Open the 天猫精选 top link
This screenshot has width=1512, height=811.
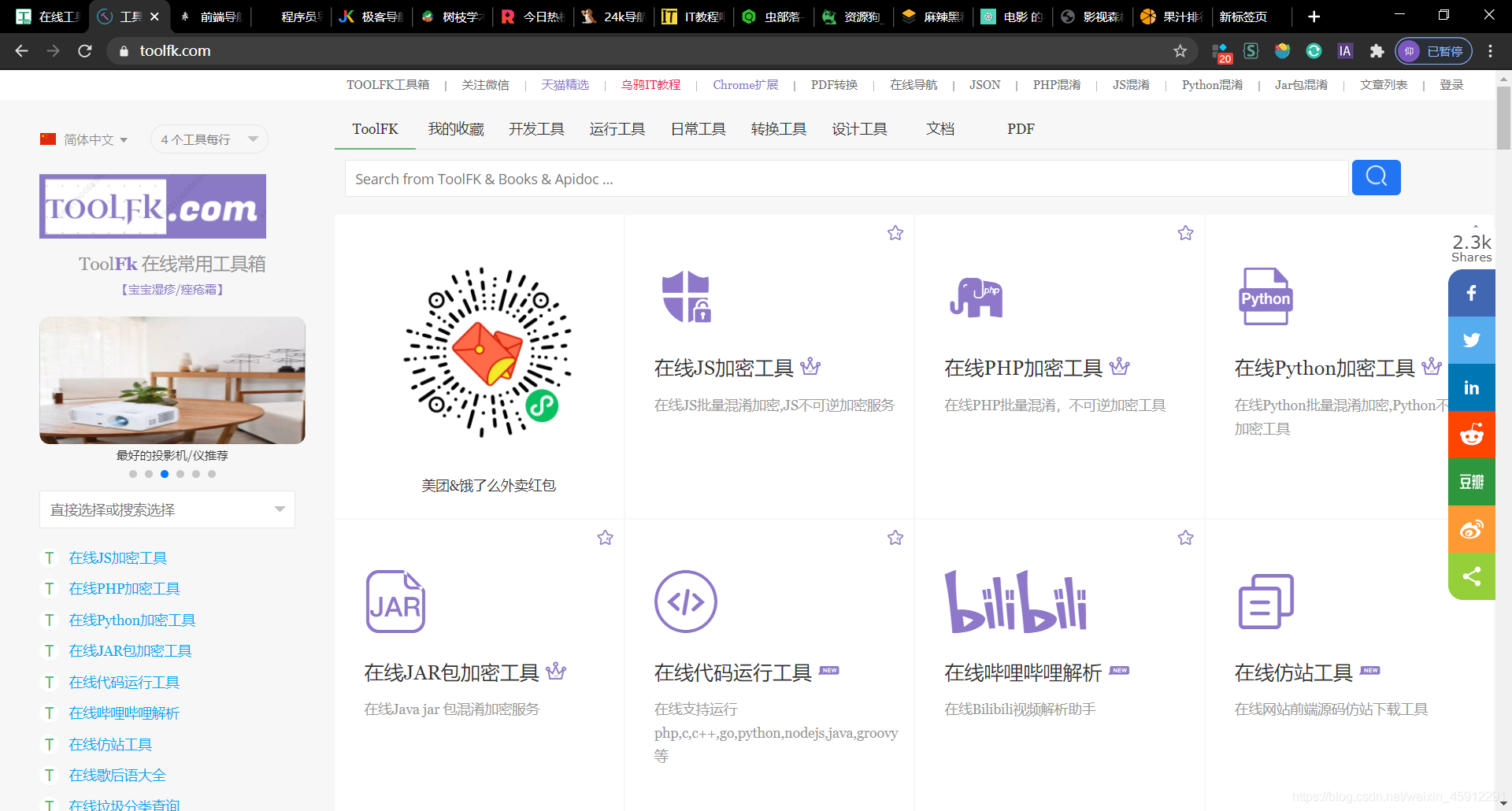click(x=565, y=85)
